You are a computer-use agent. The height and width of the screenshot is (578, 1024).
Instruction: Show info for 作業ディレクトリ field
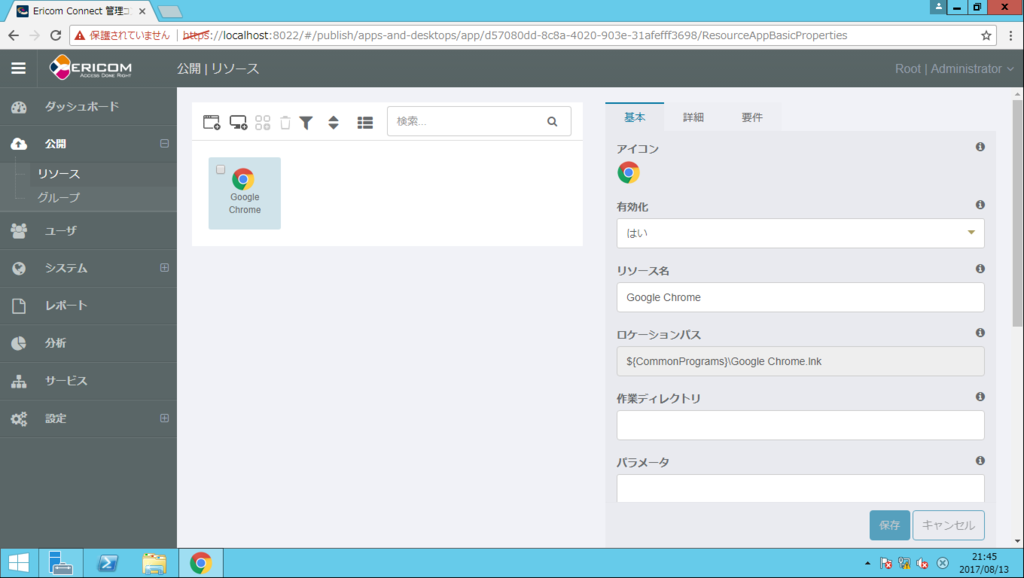[x=980, y=397]
